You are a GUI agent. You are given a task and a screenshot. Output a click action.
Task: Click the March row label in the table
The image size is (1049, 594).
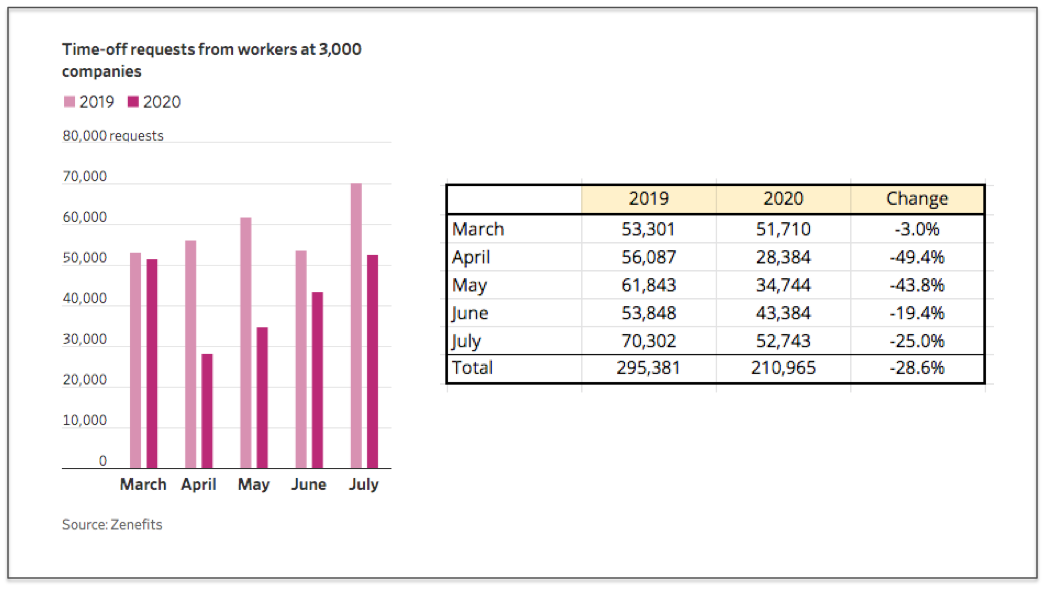(x=478, y=229)
